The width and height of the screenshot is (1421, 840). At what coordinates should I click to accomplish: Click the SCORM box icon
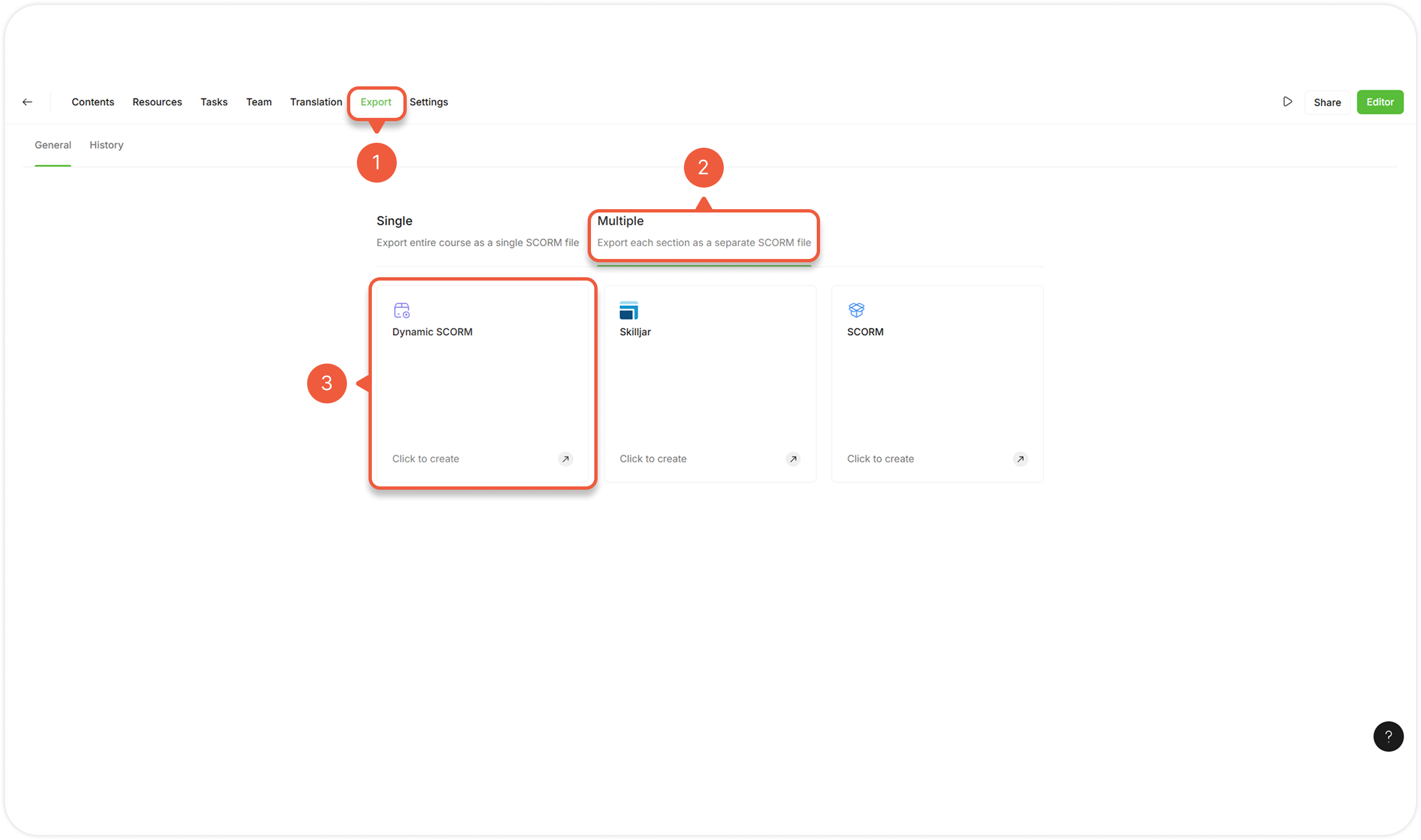856,310
